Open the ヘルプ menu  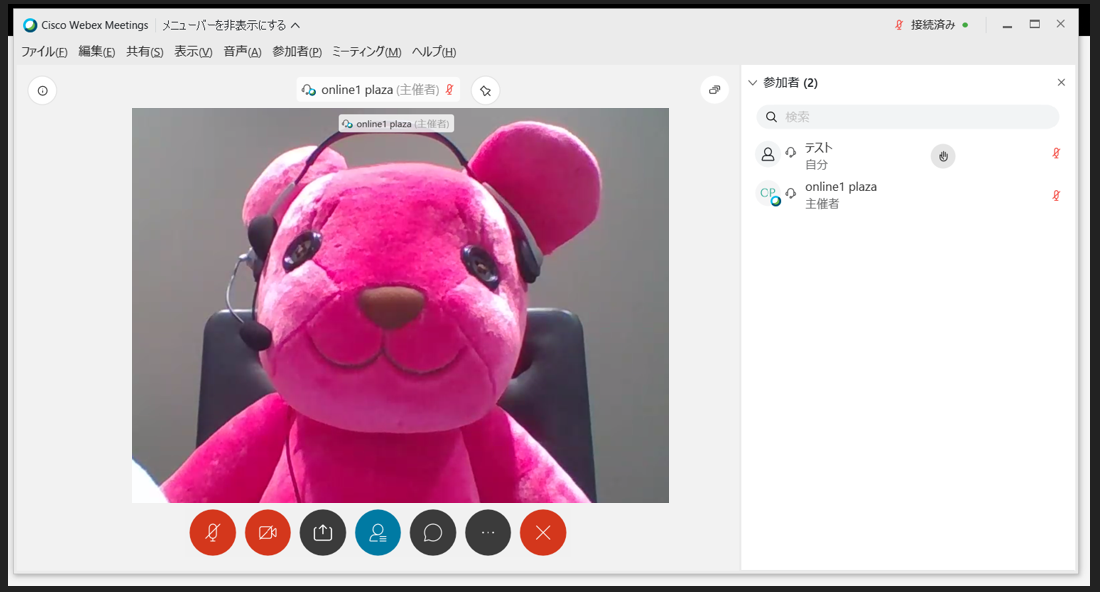point(434,52)
